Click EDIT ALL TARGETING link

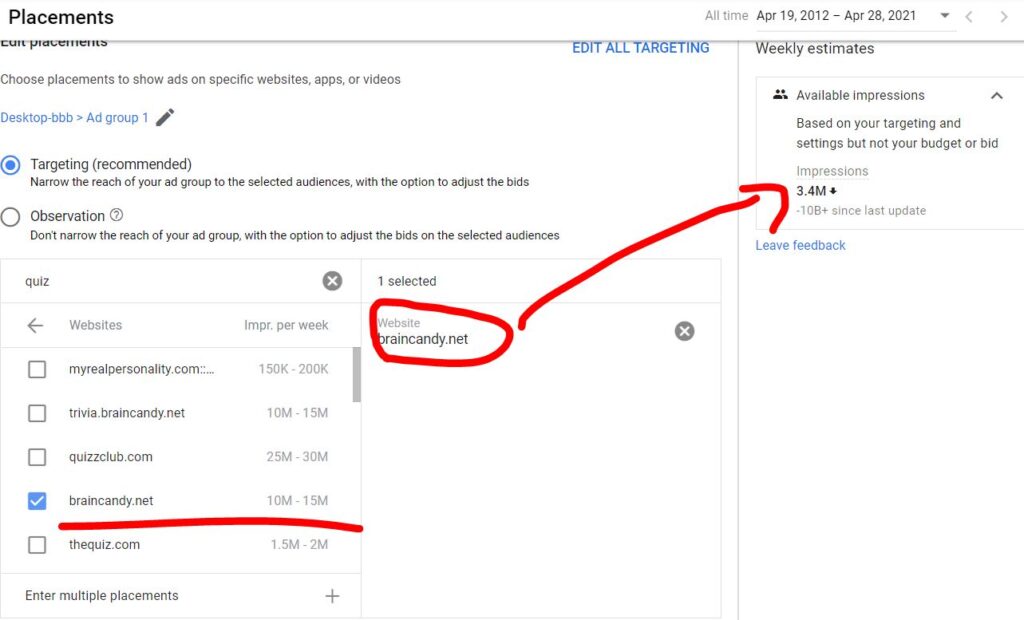[x=641, y=48]
